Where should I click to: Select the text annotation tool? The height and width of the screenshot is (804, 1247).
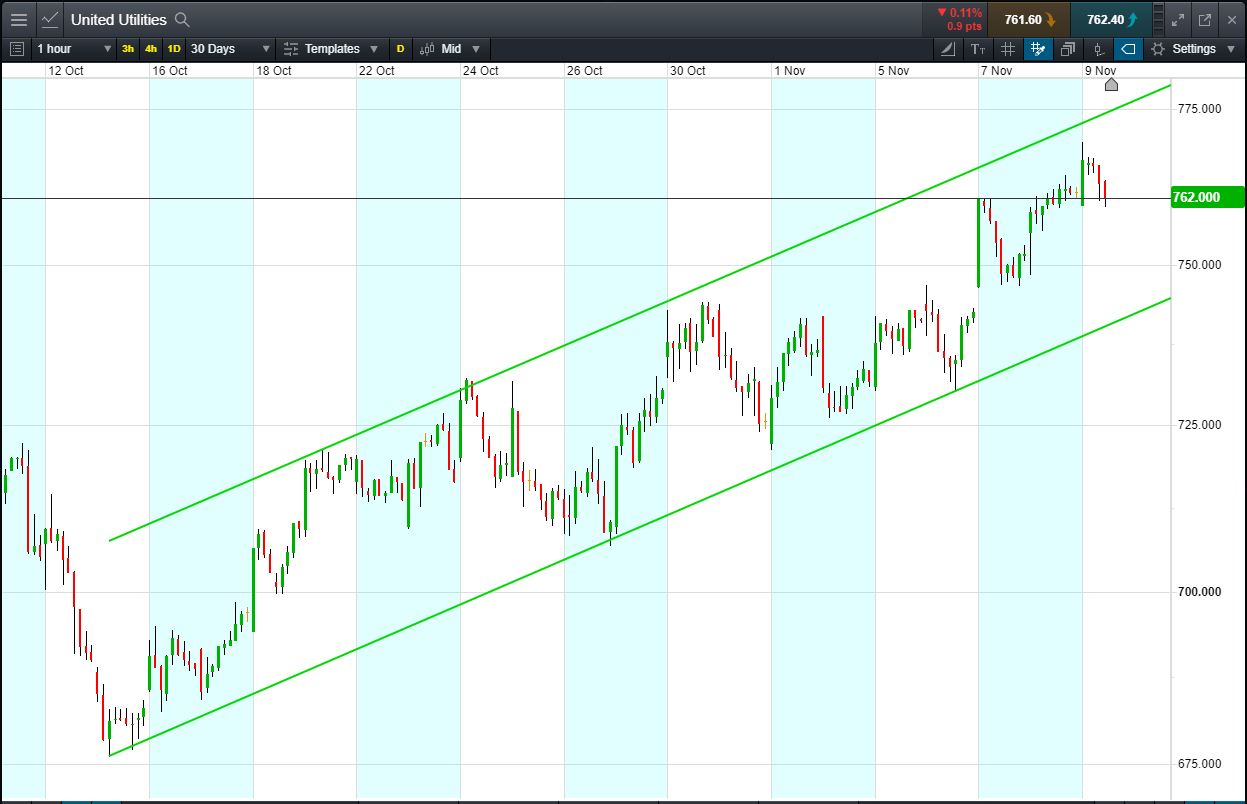[978, 48]
